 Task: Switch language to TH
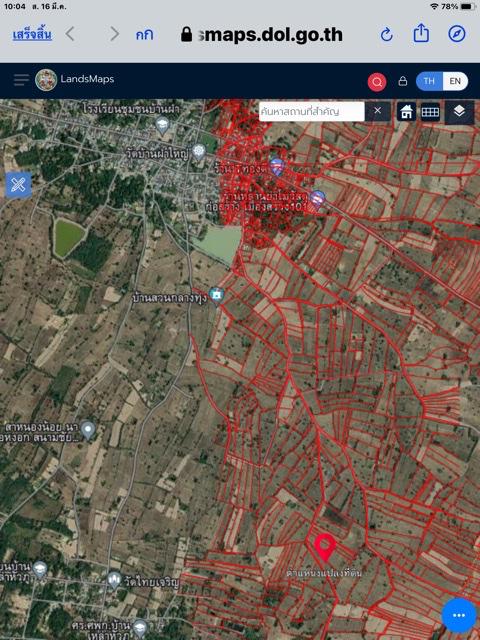click(x=429, y=81)
